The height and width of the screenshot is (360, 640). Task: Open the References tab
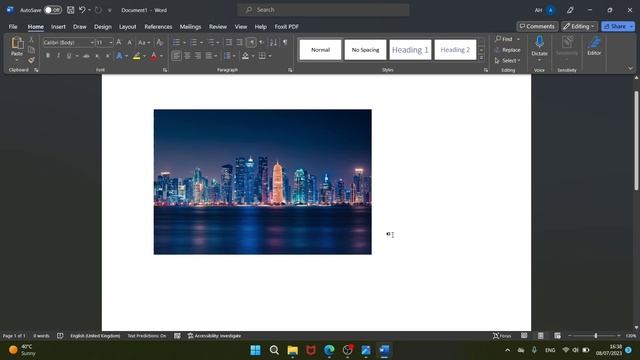click(158, 27)
